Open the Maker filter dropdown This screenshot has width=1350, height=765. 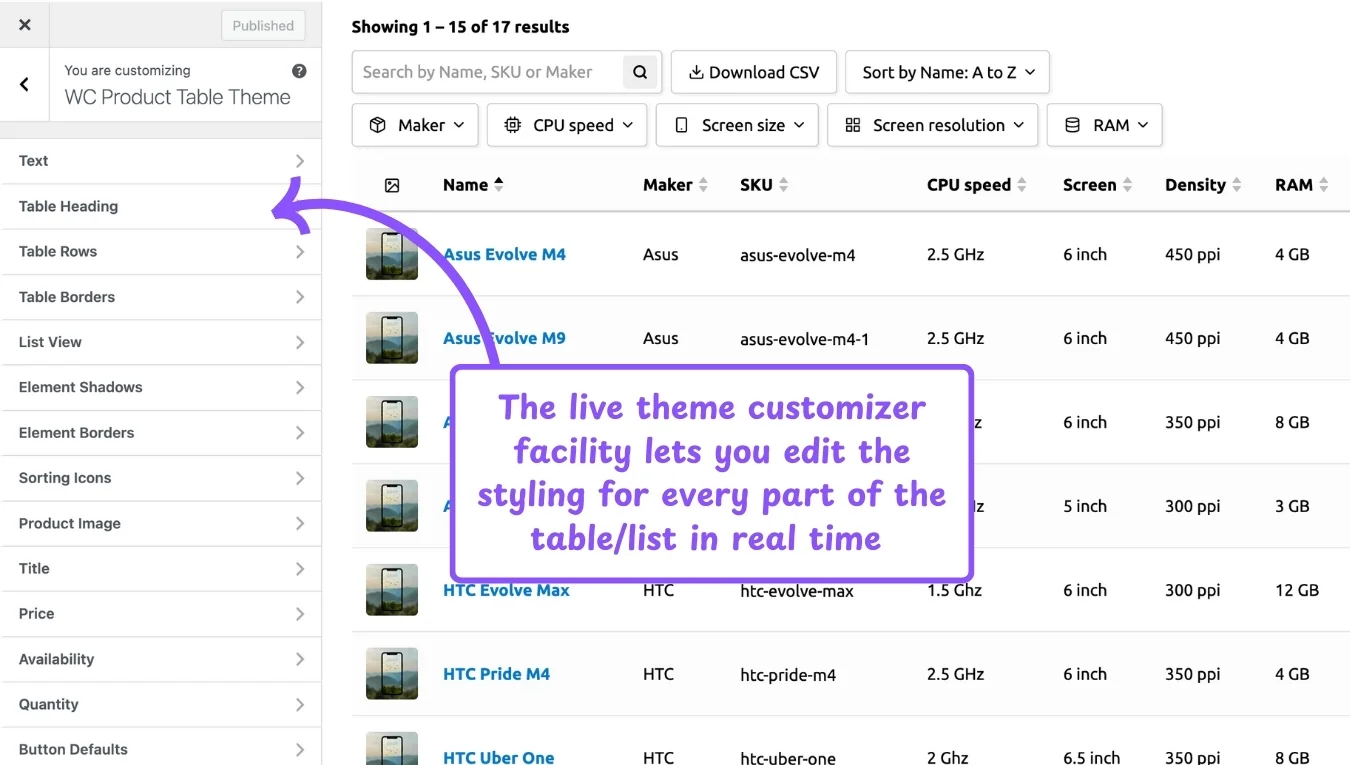(415, 125)
